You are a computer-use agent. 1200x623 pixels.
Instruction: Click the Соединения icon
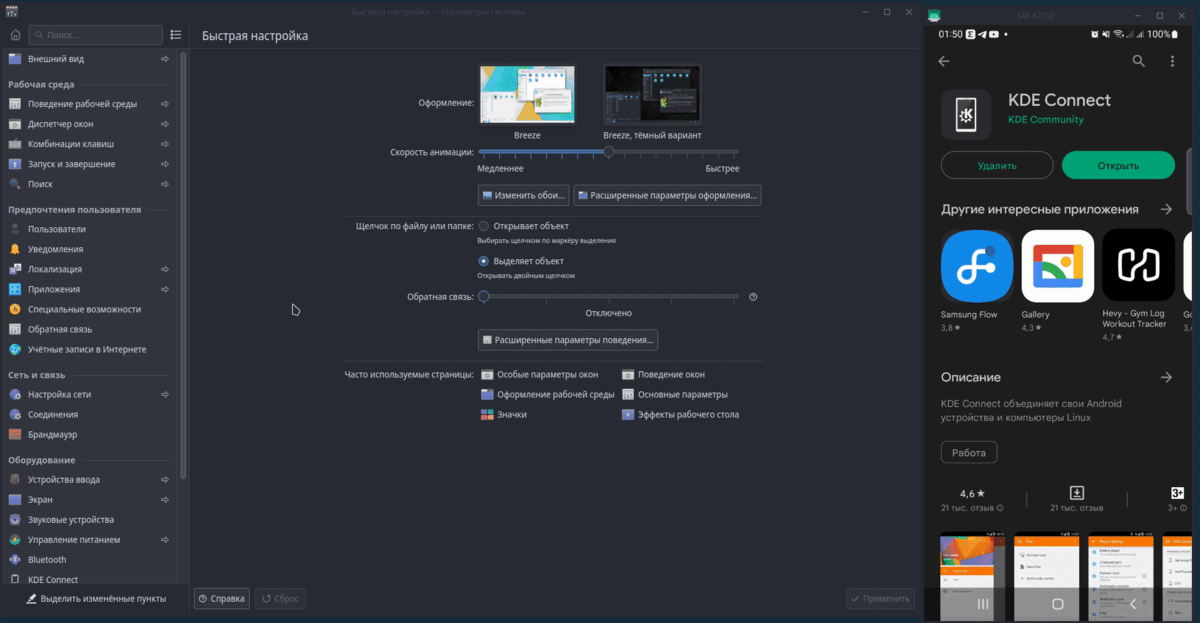click(x=15, y=414)
